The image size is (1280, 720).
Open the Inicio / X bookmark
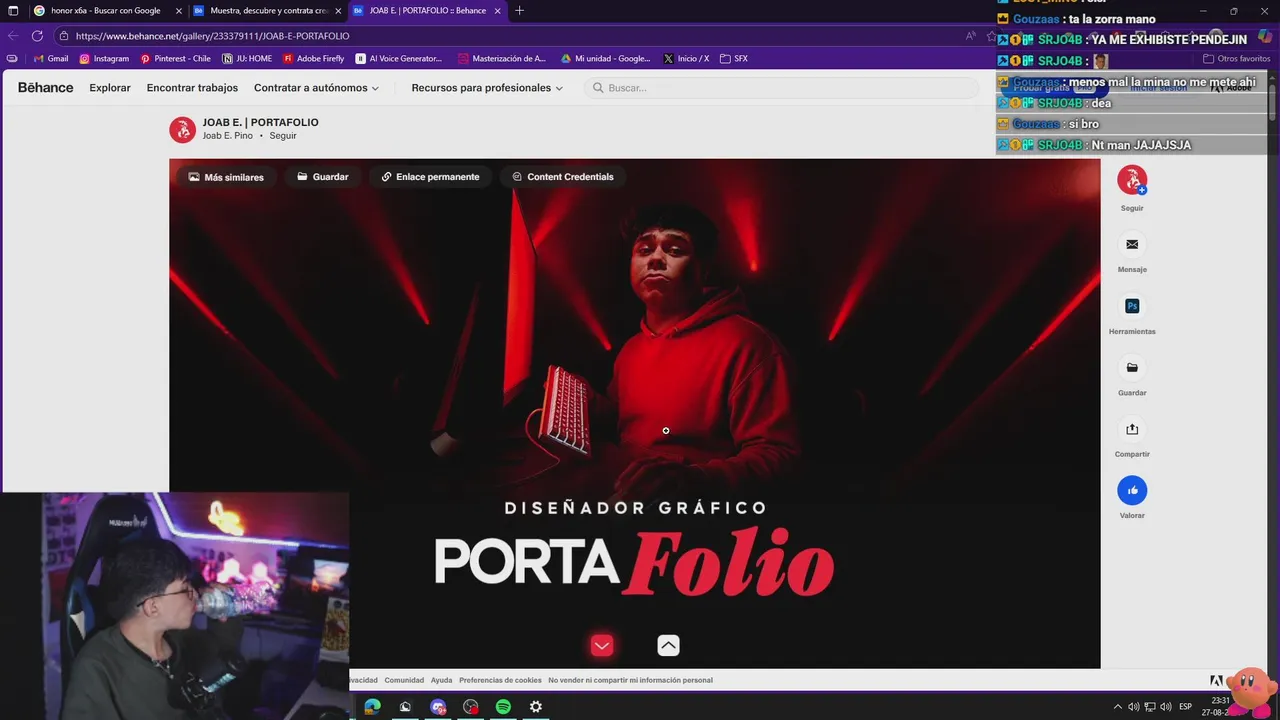coord(686,59)
